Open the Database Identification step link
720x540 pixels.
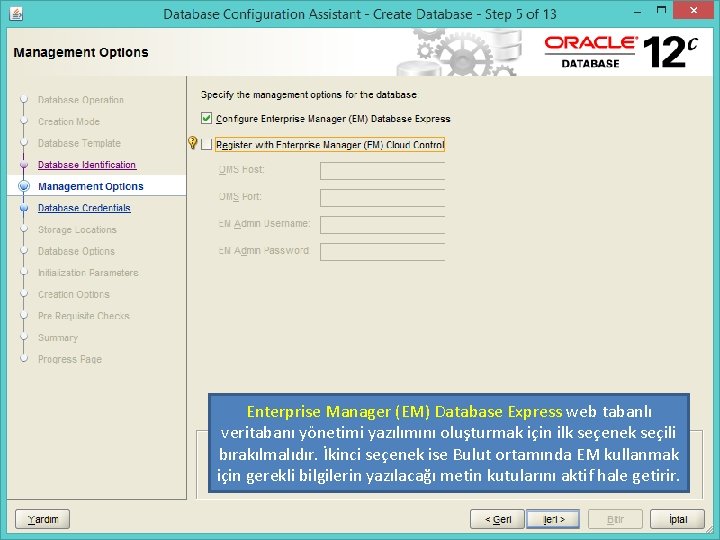87,164
